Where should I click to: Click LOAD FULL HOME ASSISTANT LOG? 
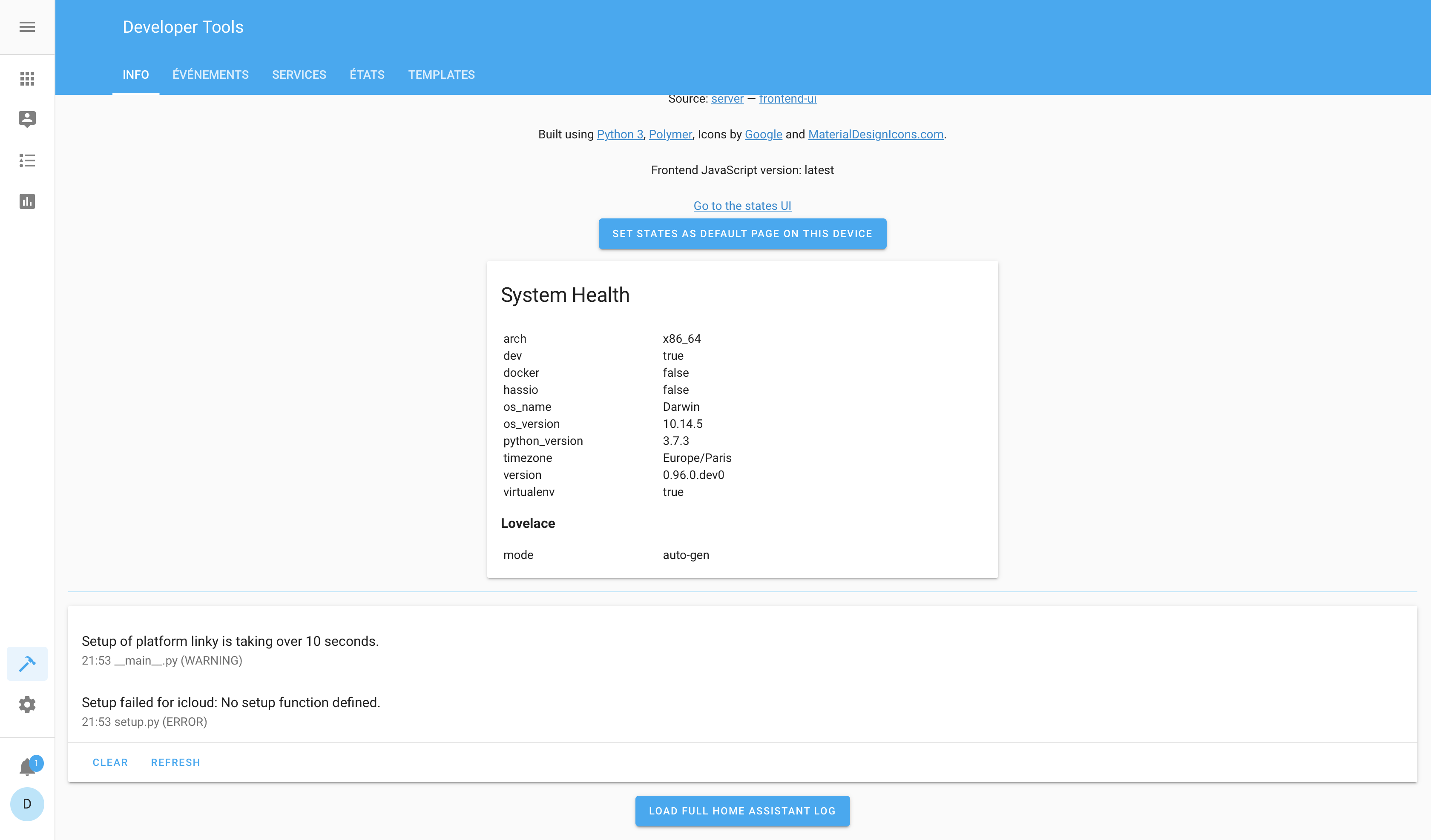pyautogui.click(x=741, y=811)
